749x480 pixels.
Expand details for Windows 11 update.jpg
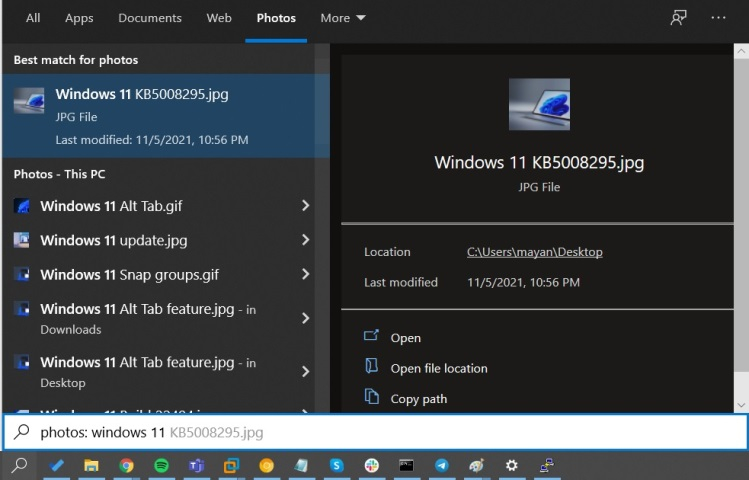[305, 240]
